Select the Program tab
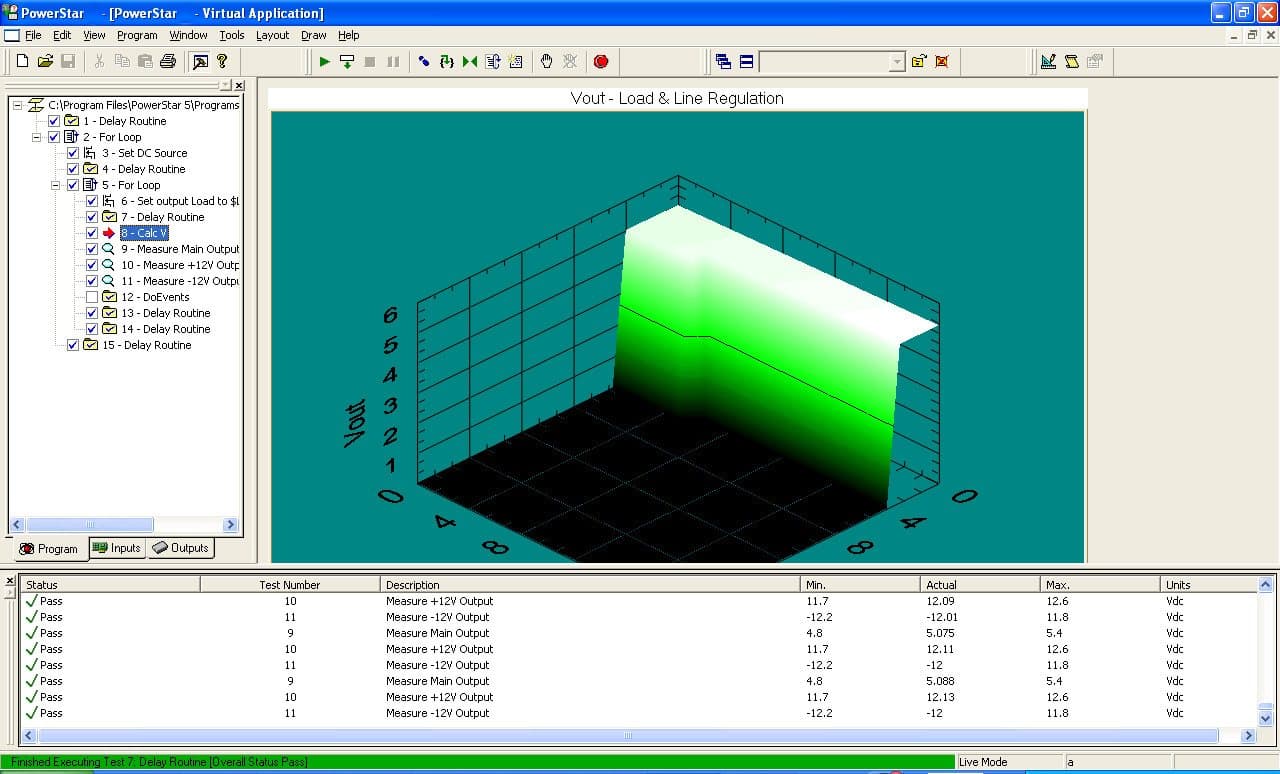Viewport: 1280px width, 774px height. click(x=49, y=549)
